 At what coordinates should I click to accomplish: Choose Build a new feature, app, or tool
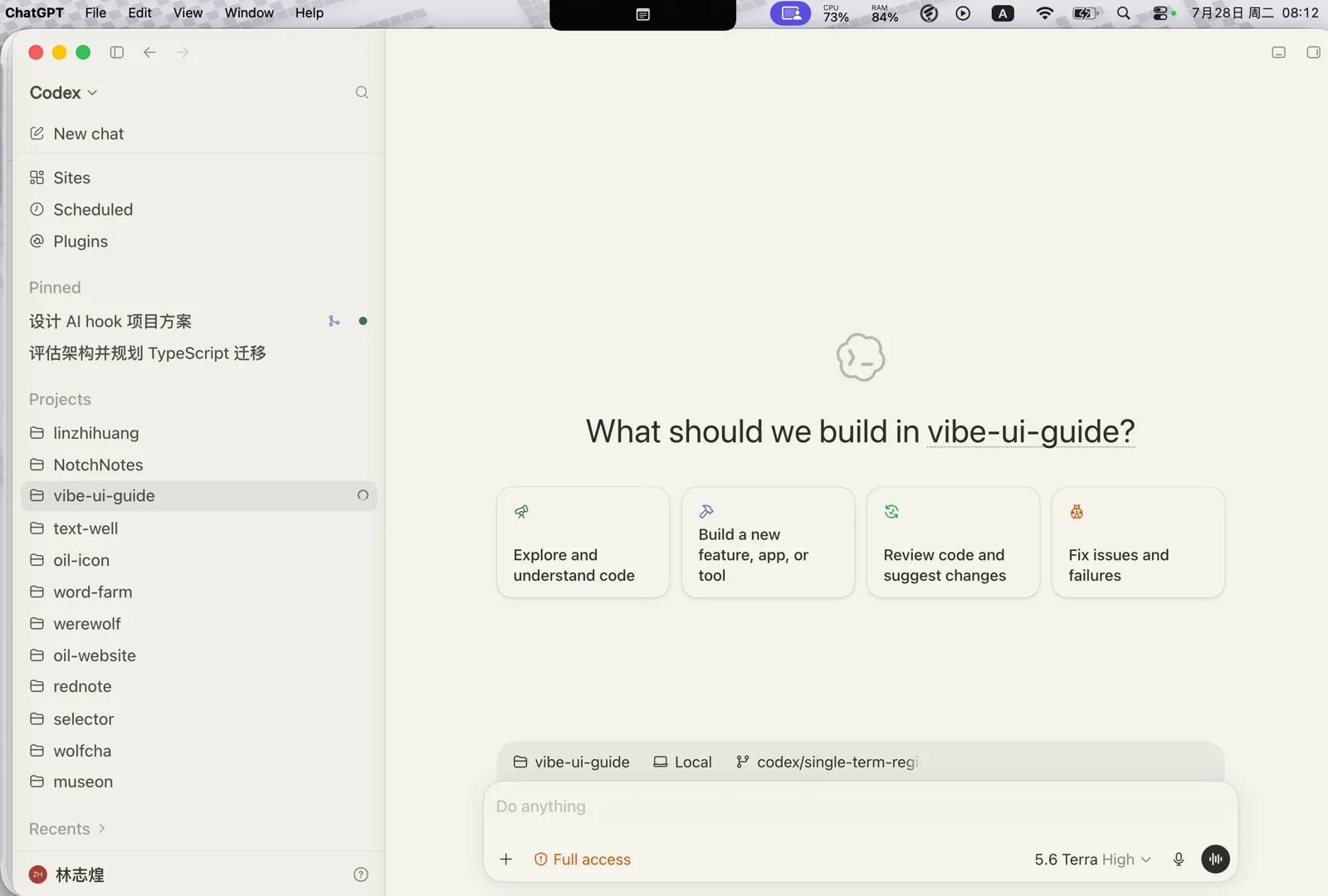point(768,542)
